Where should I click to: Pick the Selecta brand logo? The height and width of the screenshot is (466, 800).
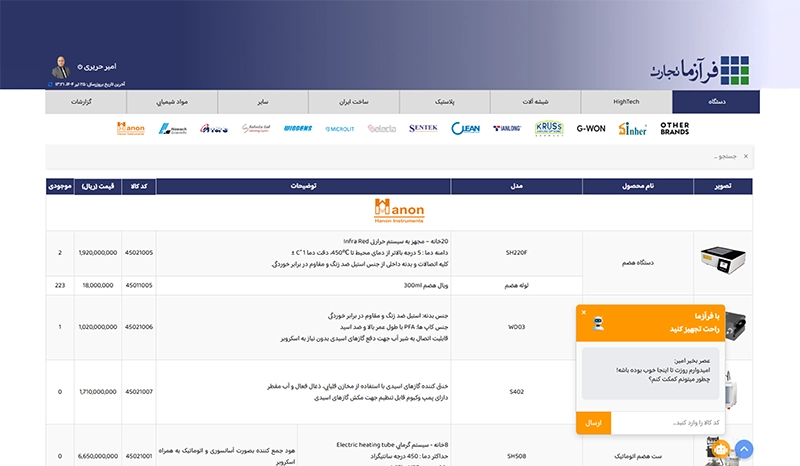(x=382, y=129)
